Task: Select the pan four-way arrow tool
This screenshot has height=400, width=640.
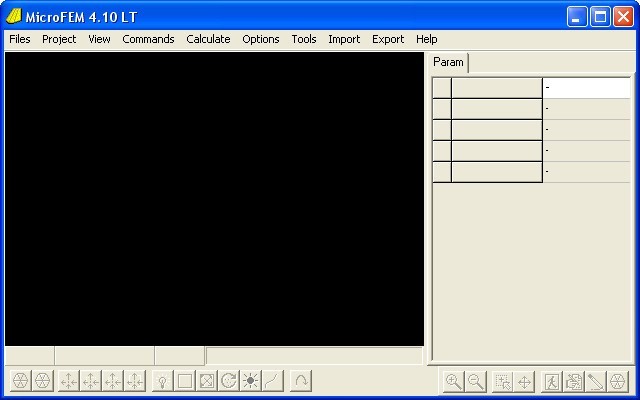Action: point(524,382)
